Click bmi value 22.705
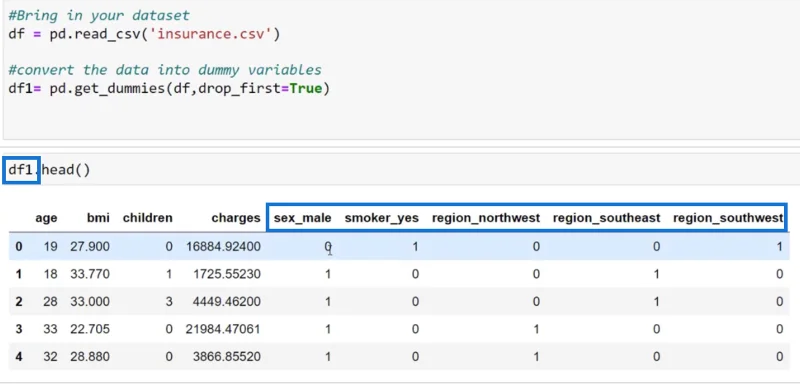Image resolution: width=800 pixels, height=387 pixels. pyautogui.click(x=90, y=329)
